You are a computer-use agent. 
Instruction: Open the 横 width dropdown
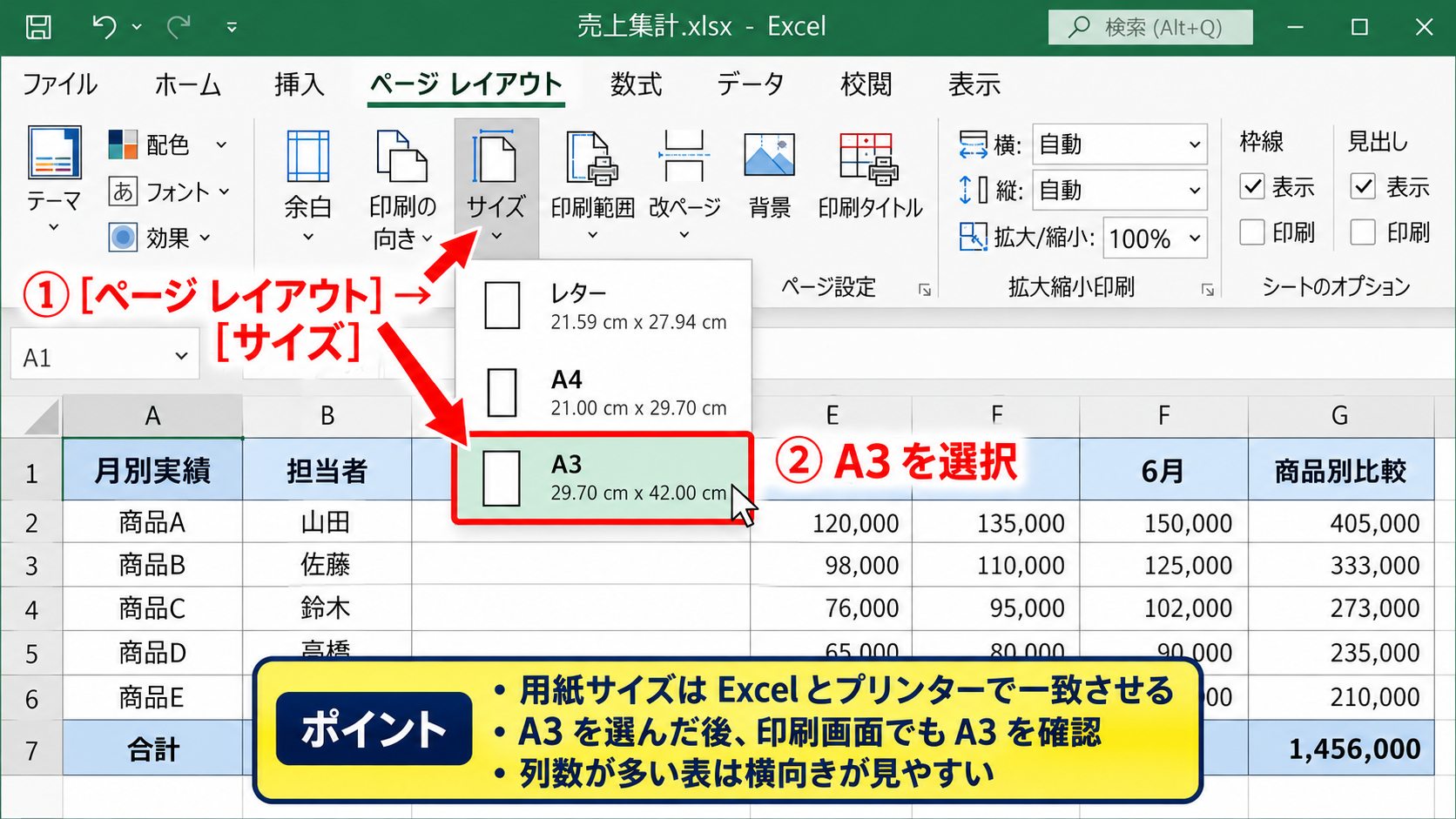[x=1120, y=144]
